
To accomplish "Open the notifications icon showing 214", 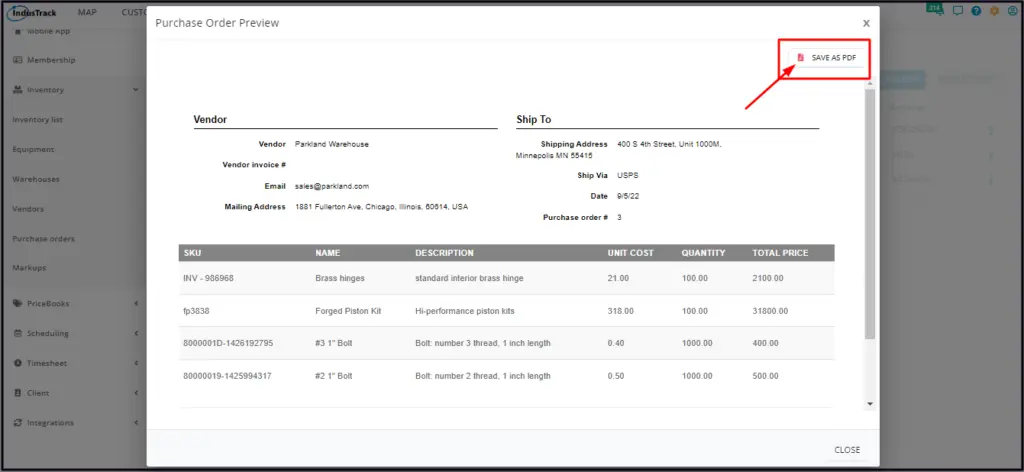I will point(935,9).
